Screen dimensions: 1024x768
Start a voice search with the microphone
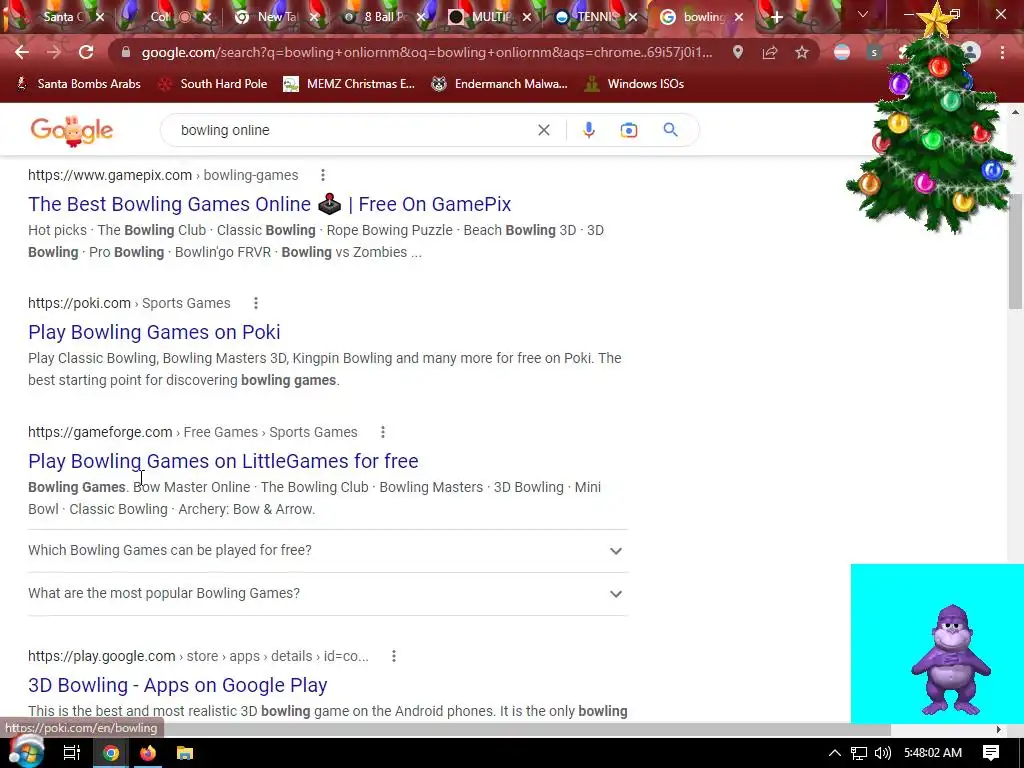588,130
